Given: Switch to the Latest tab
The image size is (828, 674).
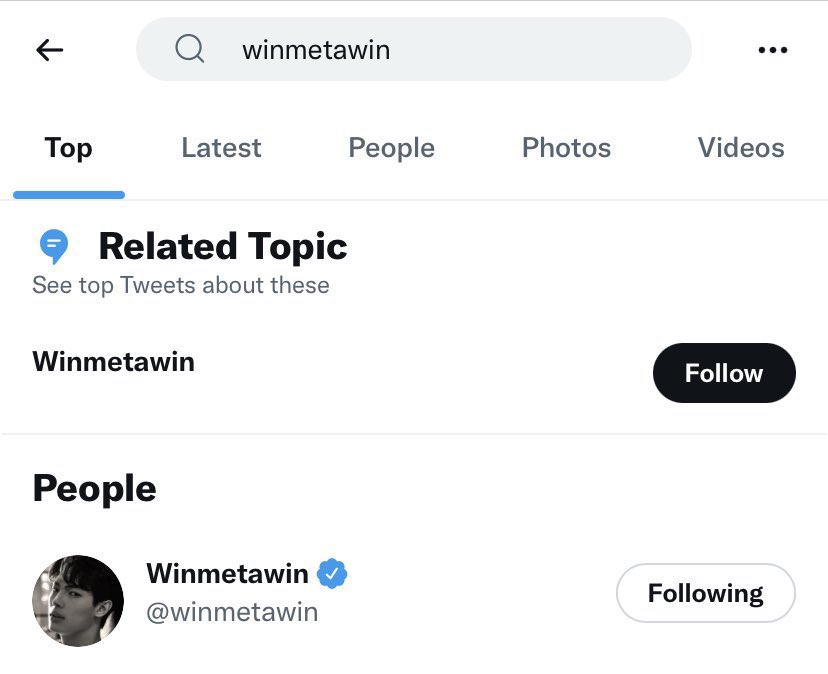Looking at the screenshot, I should point(221,148).
